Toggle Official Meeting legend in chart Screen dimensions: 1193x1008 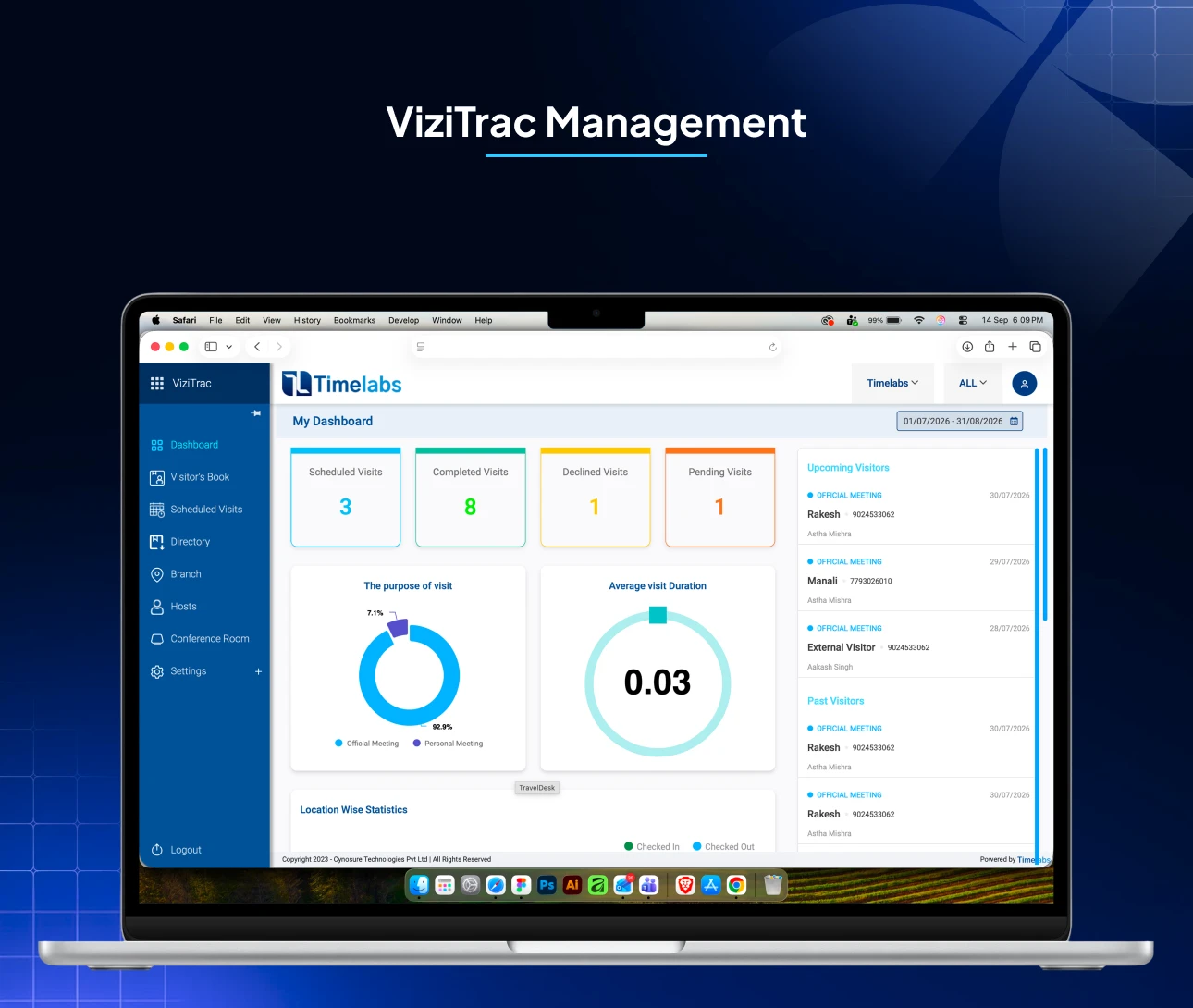[x=367, y=744]
